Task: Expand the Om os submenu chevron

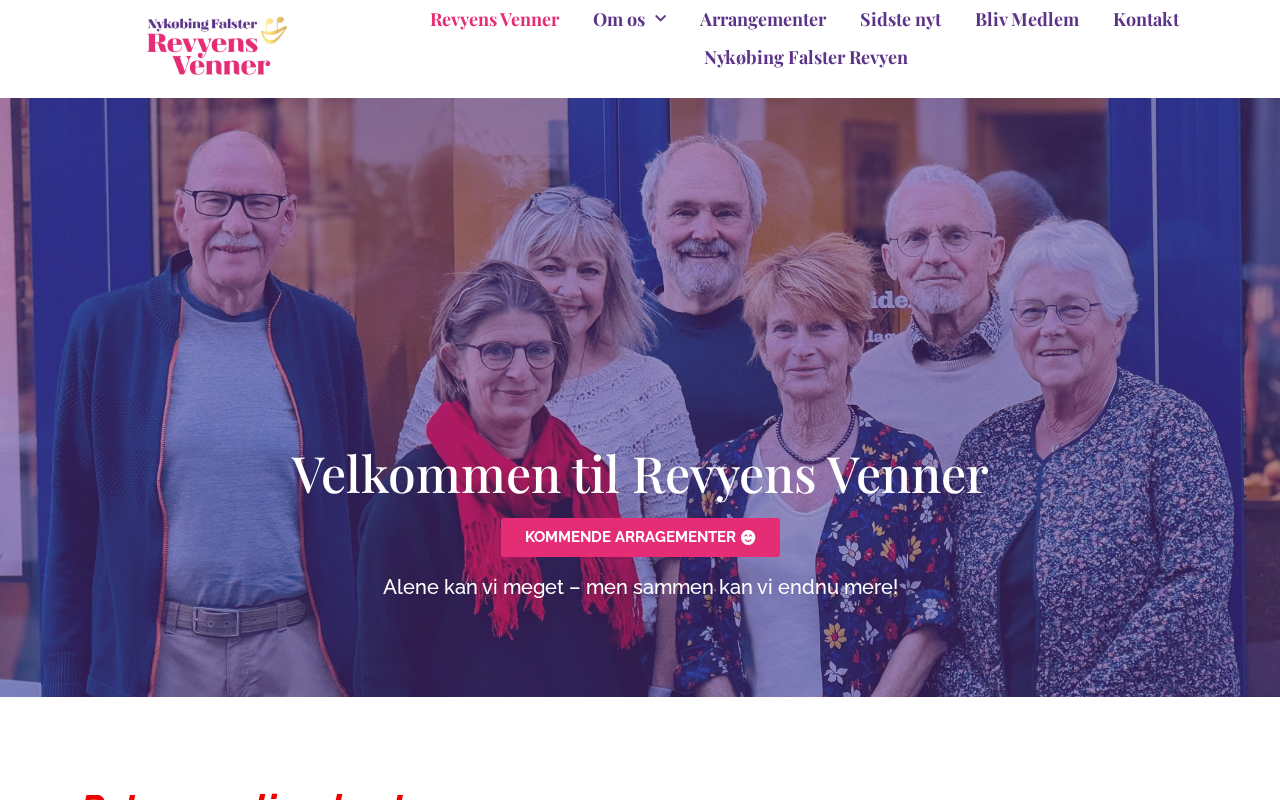Action: tap(660, 18)
